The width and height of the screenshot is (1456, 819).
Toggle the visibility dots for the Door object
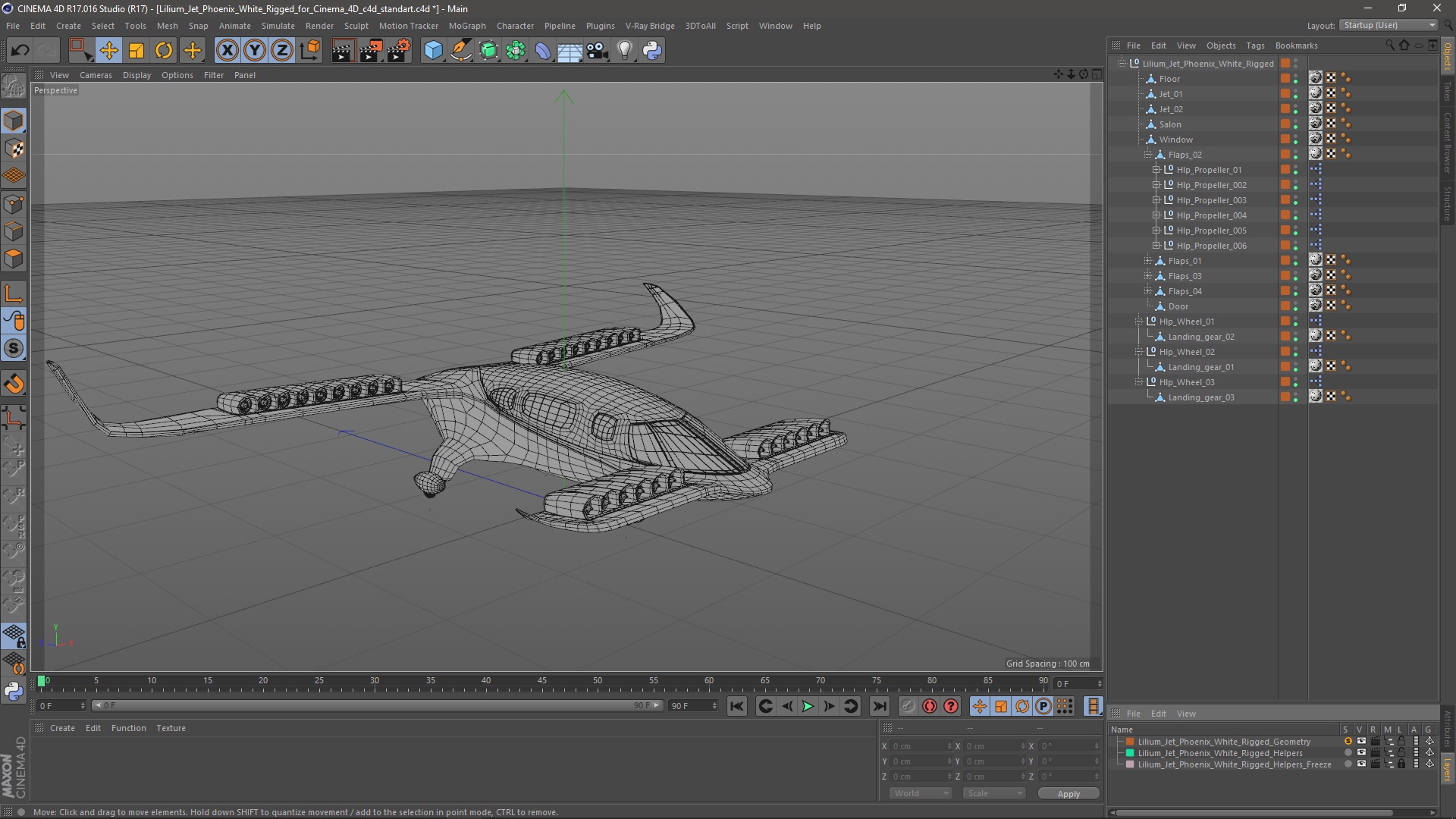[1295, 306]
